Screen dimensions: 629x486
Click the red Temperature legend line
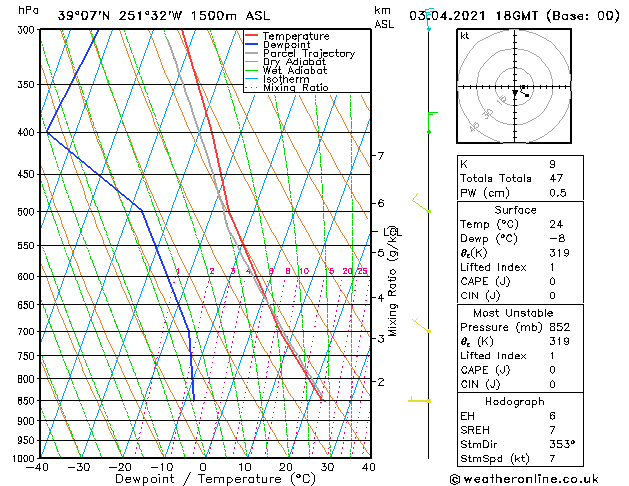tap(252, 35)
